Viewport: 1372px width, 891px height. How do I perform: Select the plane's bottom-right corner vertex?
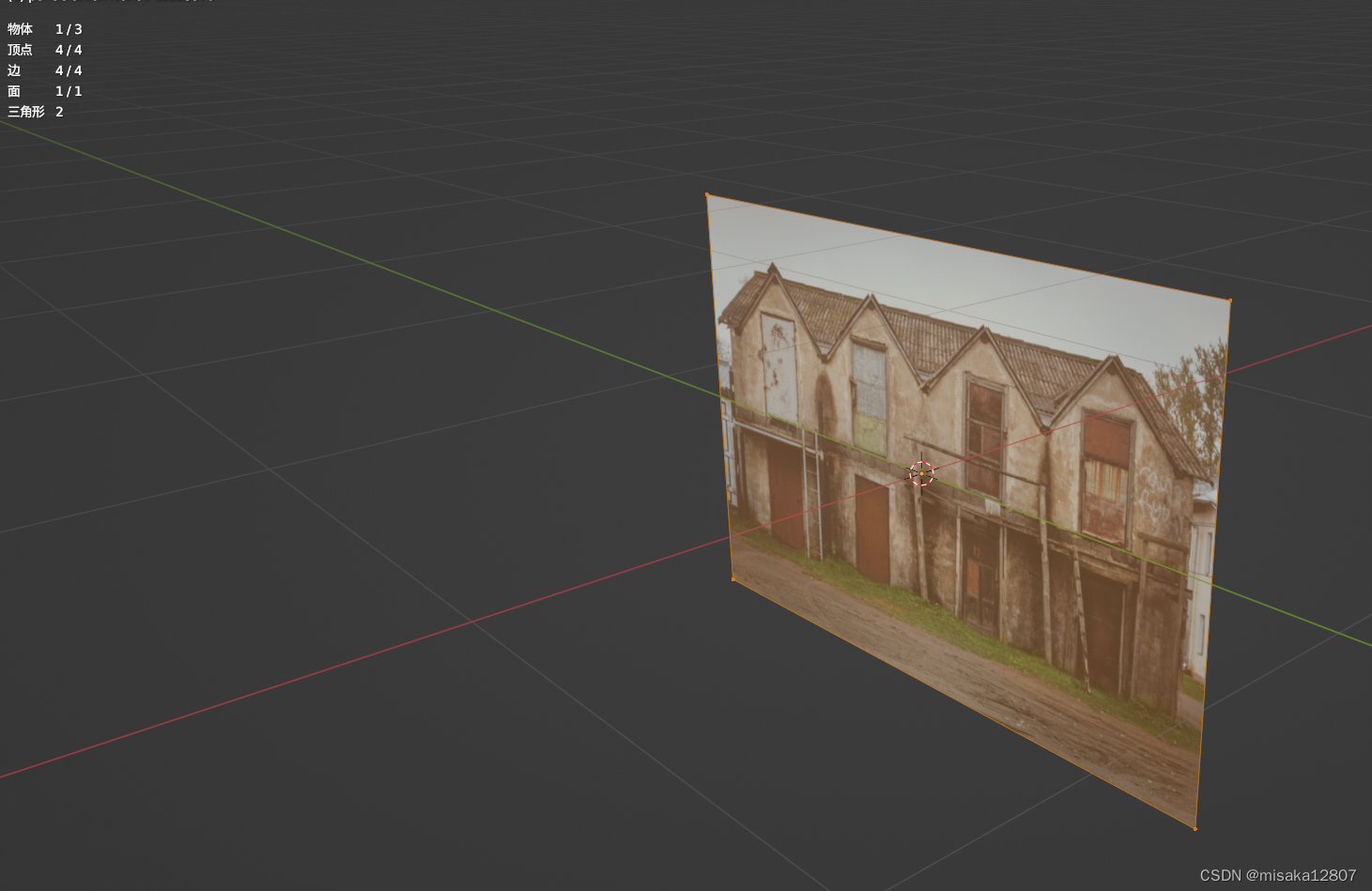pos(1195,828)
